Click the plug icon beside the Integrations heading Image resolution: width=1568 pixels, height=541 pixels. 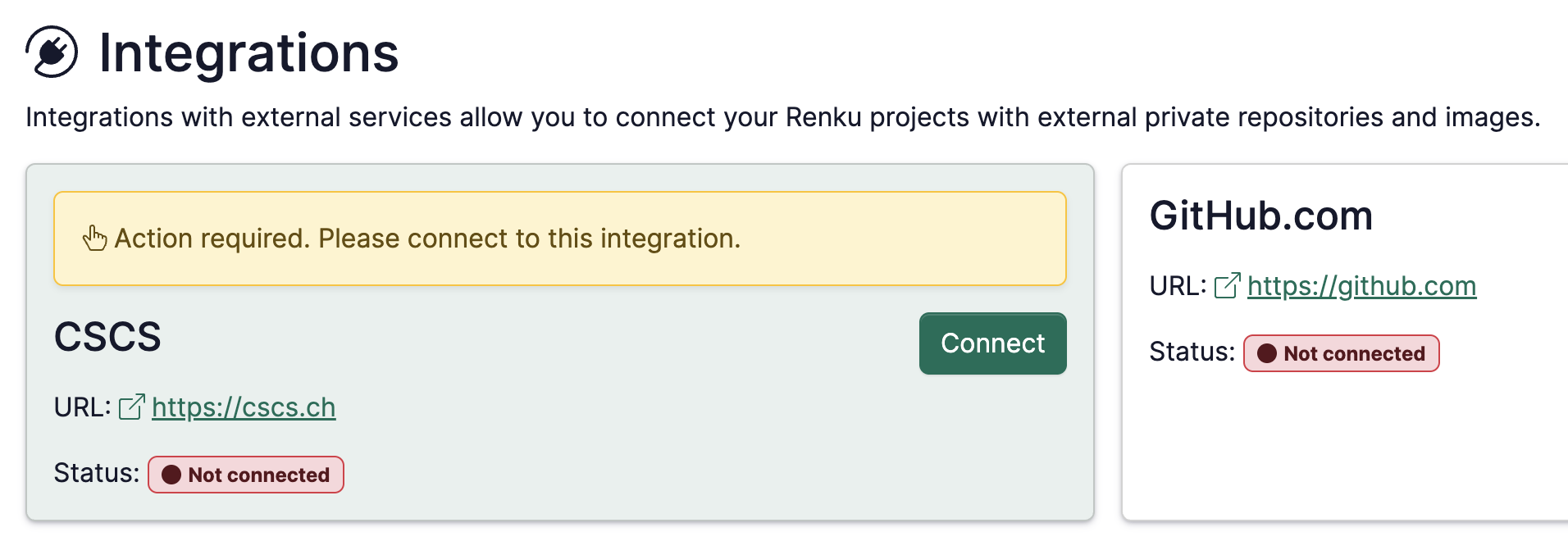(x=51, y=52)
